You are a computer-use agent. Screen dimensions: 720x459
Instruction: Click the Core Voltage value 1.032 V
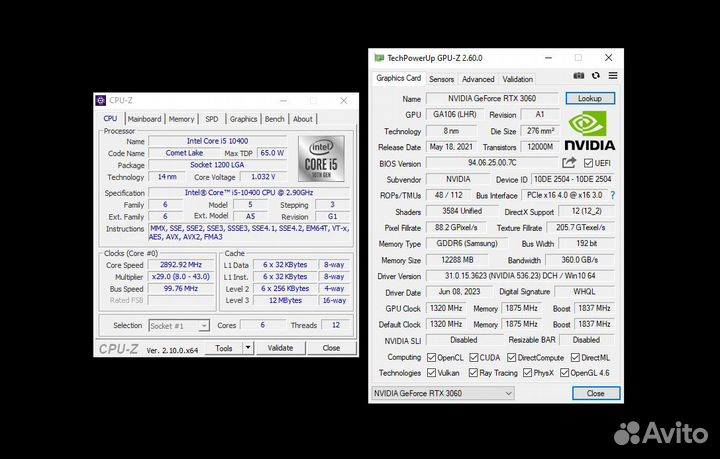[263, 177]
